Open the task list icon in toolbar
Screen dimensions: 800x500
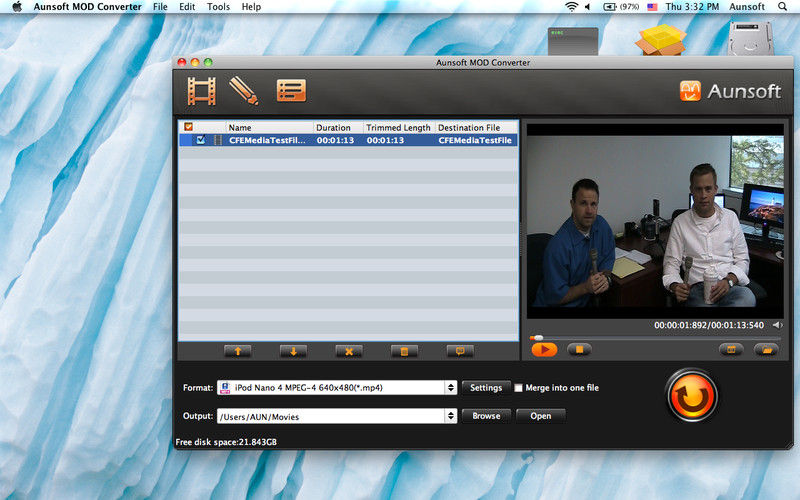[x=291, y=91]
